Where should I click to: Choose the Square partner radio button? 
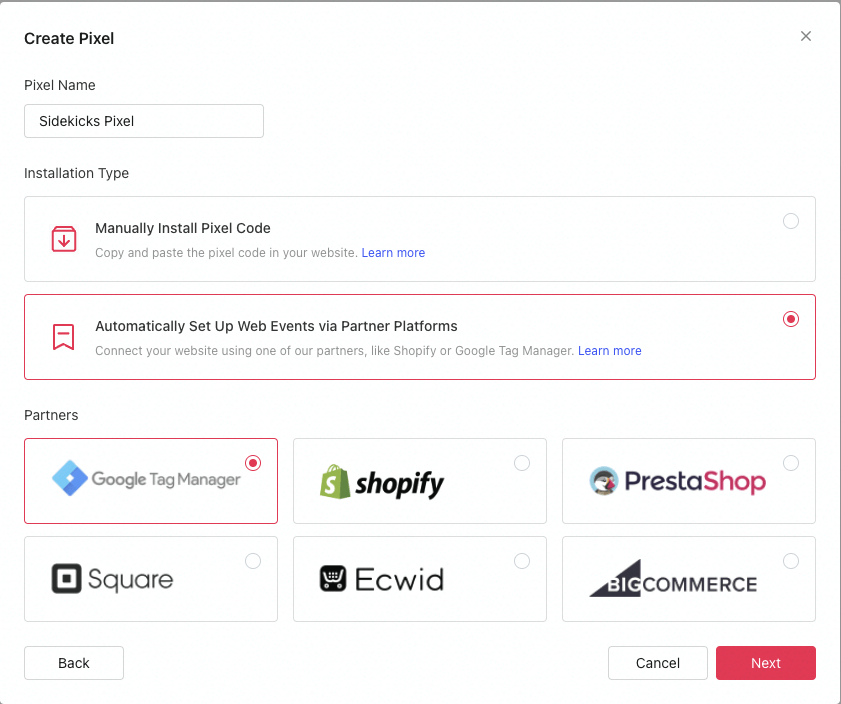click(253, 561)
